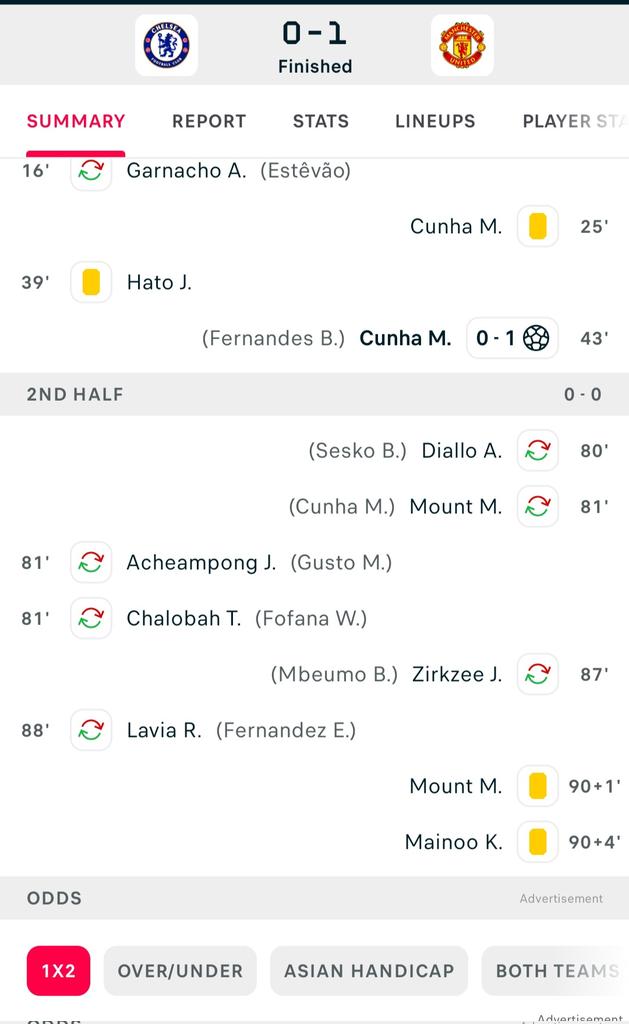This screenshot has width=629, height=1024.
Task: Switch to the REPORT tab
Action: [209, 121]
